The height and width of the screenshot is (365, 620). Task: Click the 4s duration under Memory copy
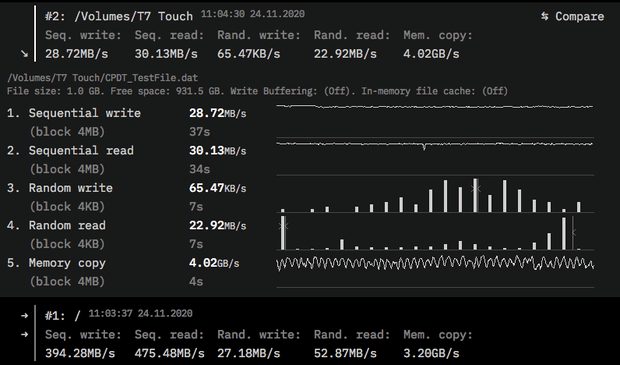coord(196,282)
